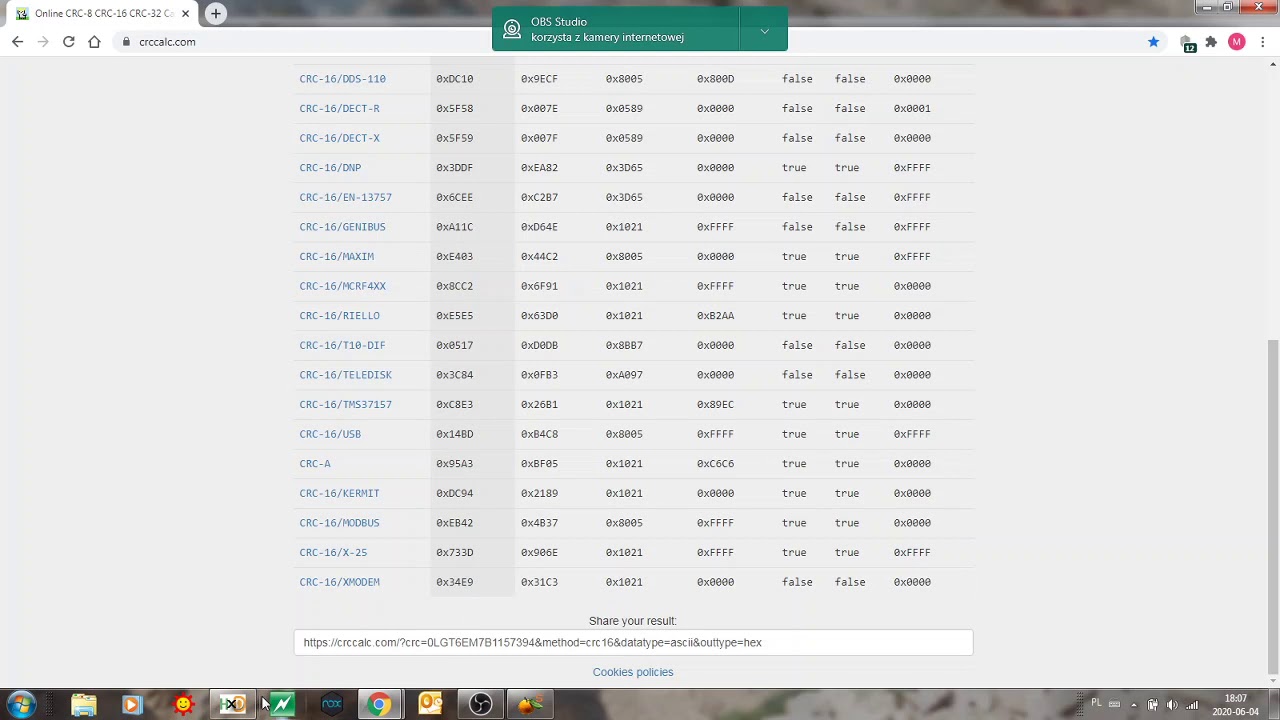
Task: Open the CRC-16/MCRF4XX link
Action: (342, 286)
